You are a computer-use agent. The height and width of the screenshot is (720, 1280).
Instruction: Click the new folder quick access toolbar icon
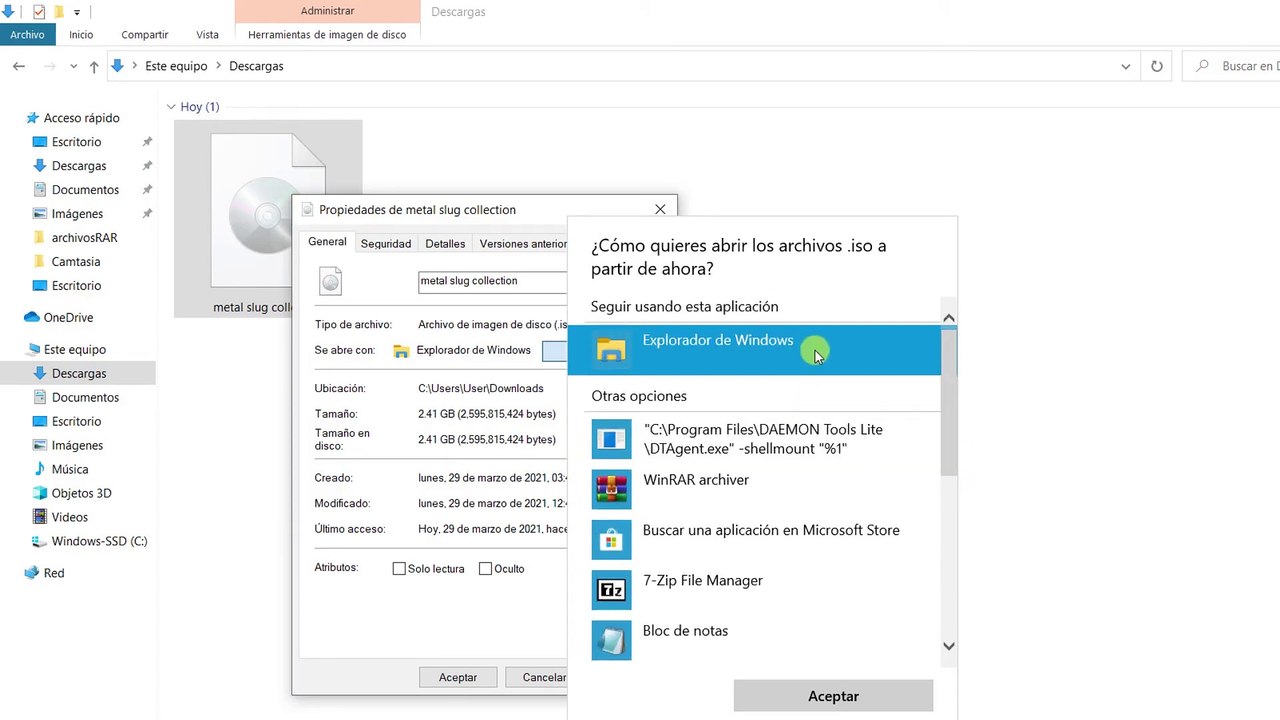pos(59,12)
